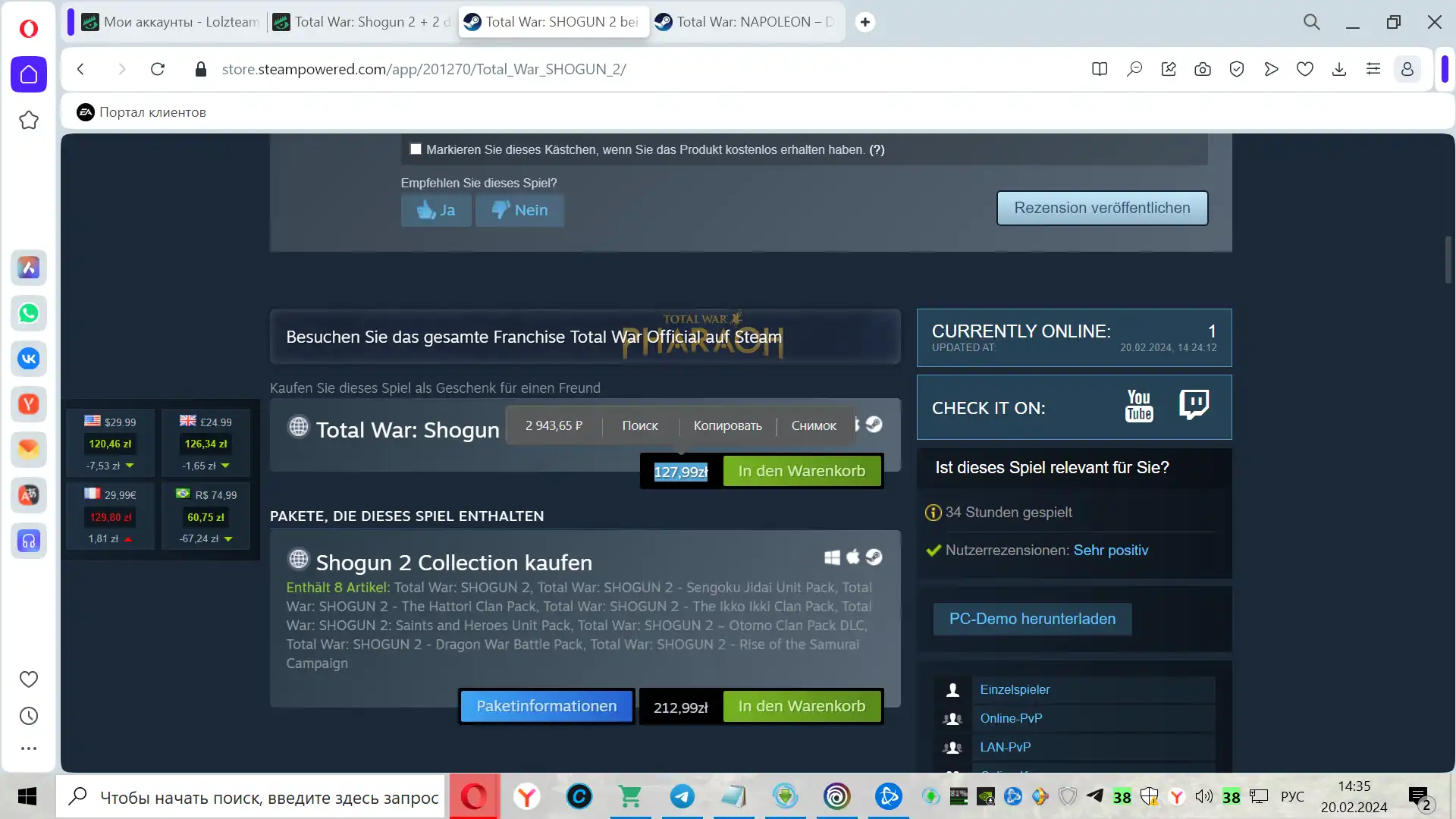Screen dimensions: 1456x819
Task: Open Opera Easy Setup menu icon
Action: coord(1373,69)
